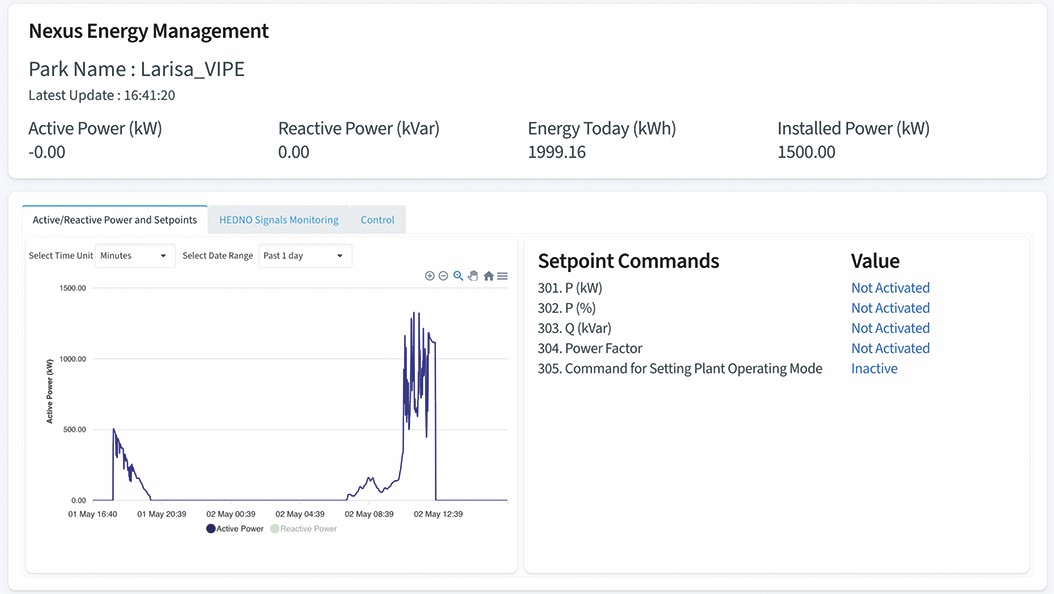Open the Select Time Unit dropdown

click(135, 255)
